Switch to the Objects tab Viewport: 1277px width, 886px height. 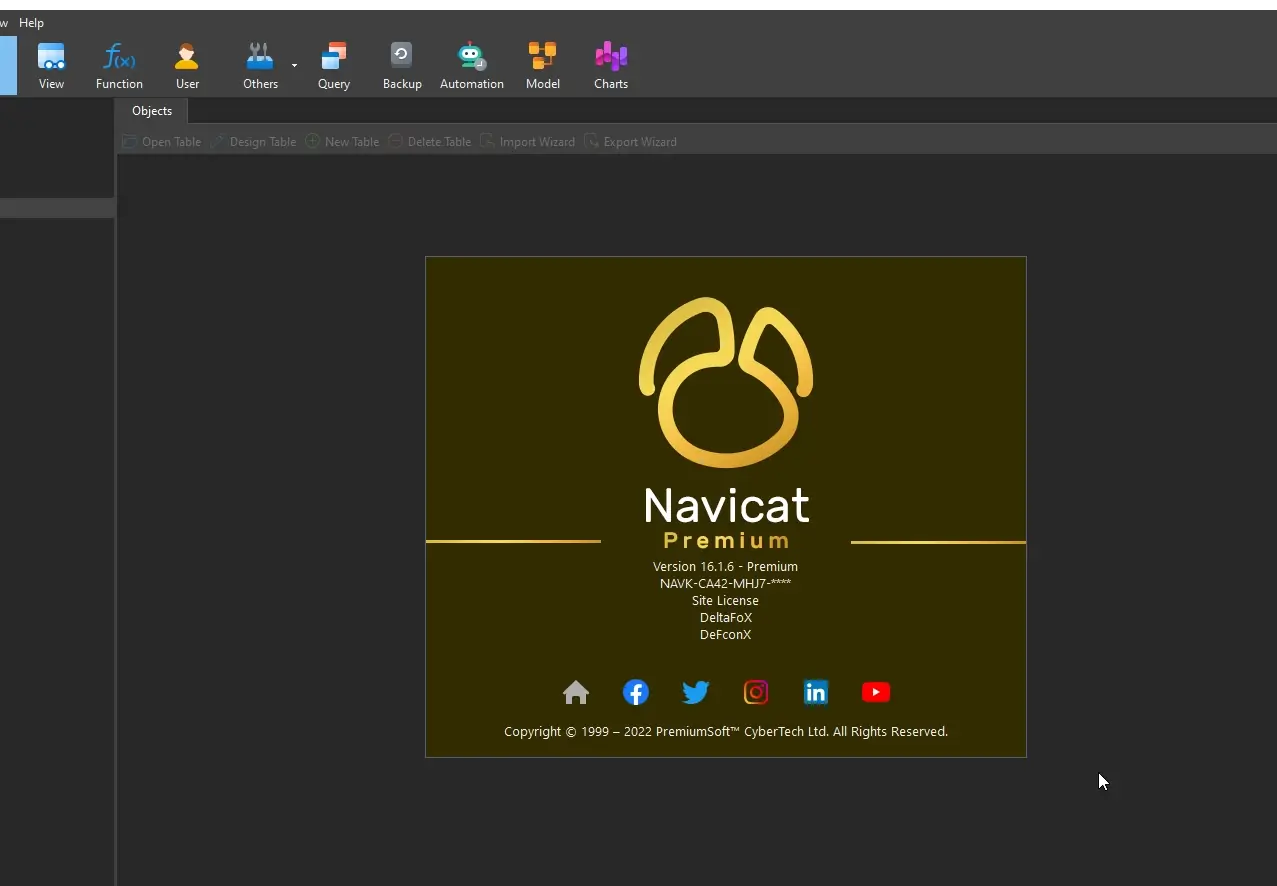click(152, 111)
